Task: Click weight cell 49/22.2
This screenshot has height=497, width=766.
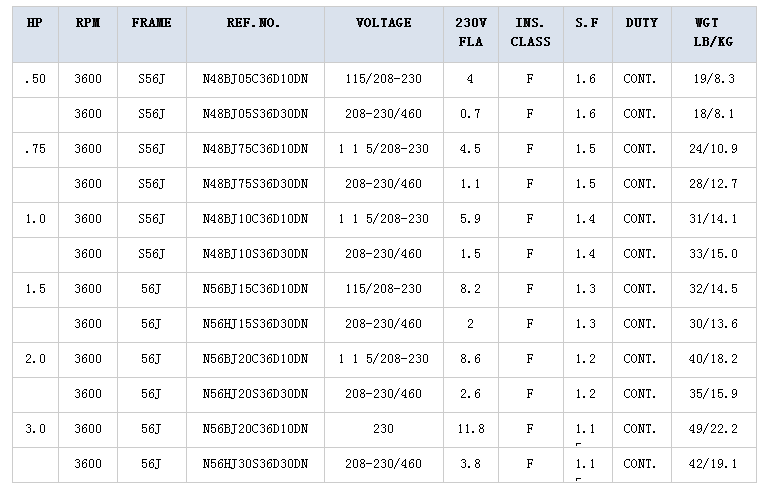Action: coord(713,430)
